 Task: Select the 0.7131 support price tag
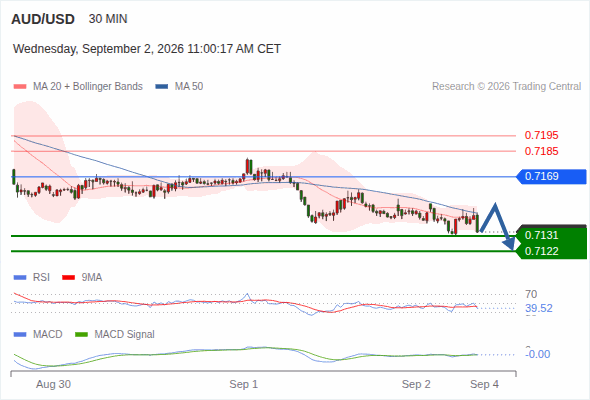551,235
